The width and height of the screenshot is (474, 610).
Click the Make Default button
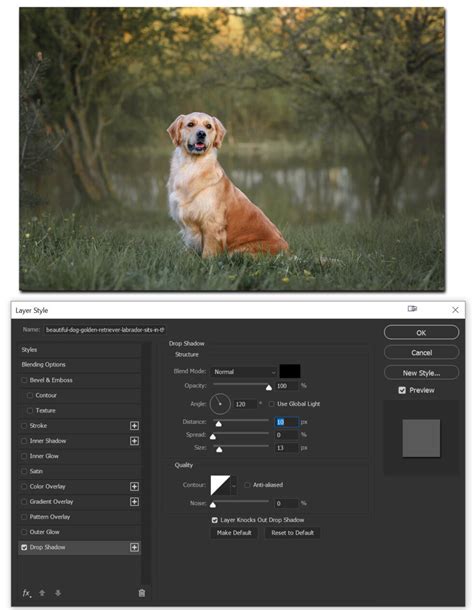pyautogui.click(x=234, y=533)
